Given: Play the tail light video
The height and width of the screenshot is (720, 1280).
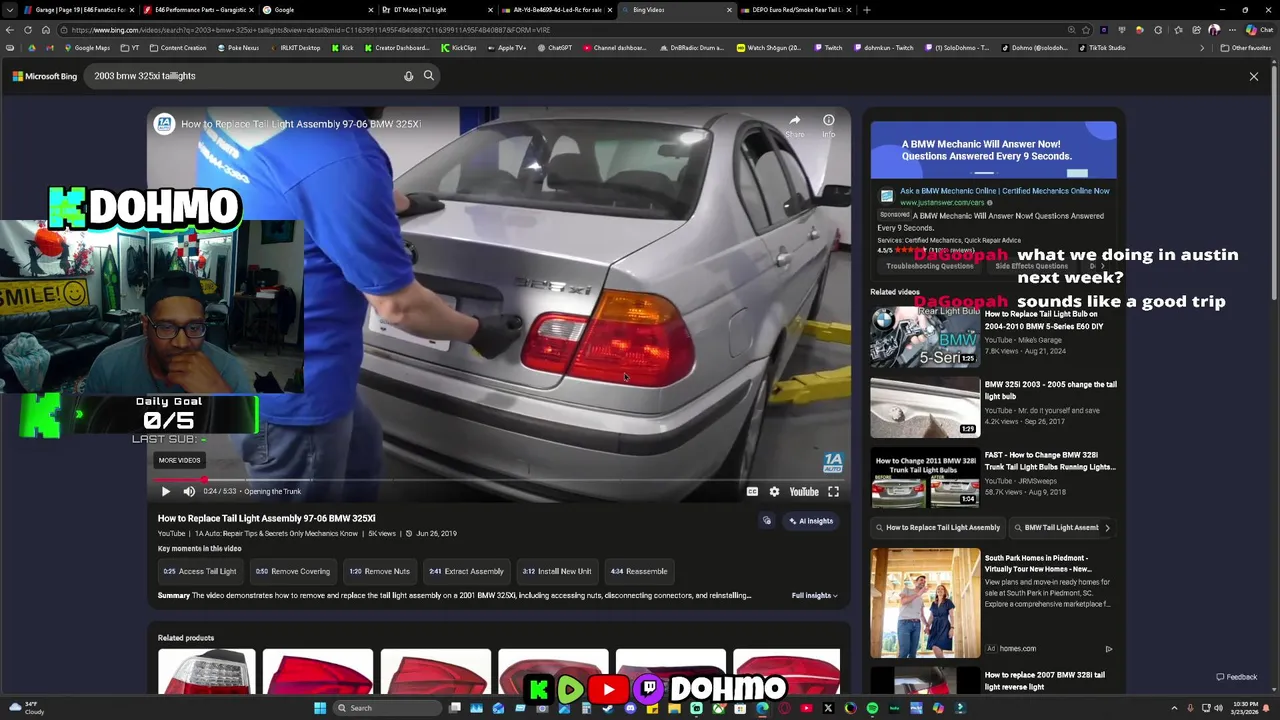Looking at the screenshot, I should tap(166, 491).
